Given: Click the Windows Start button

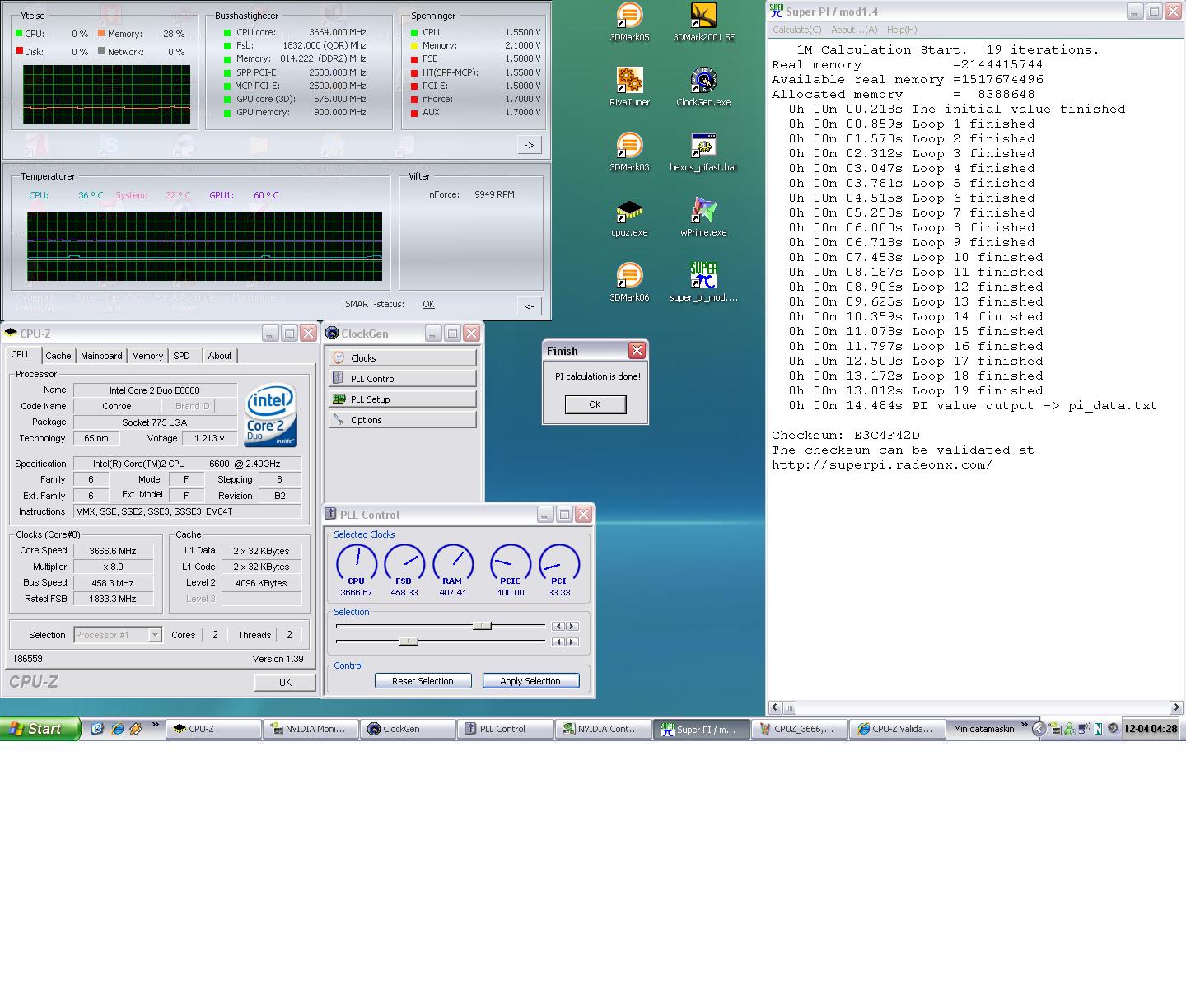Looking at the screenshot, I should (40, 729).
